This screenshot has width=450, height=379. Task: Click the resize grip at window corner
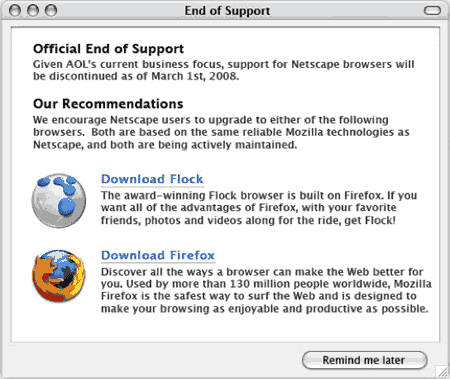[x=443, y=371]
